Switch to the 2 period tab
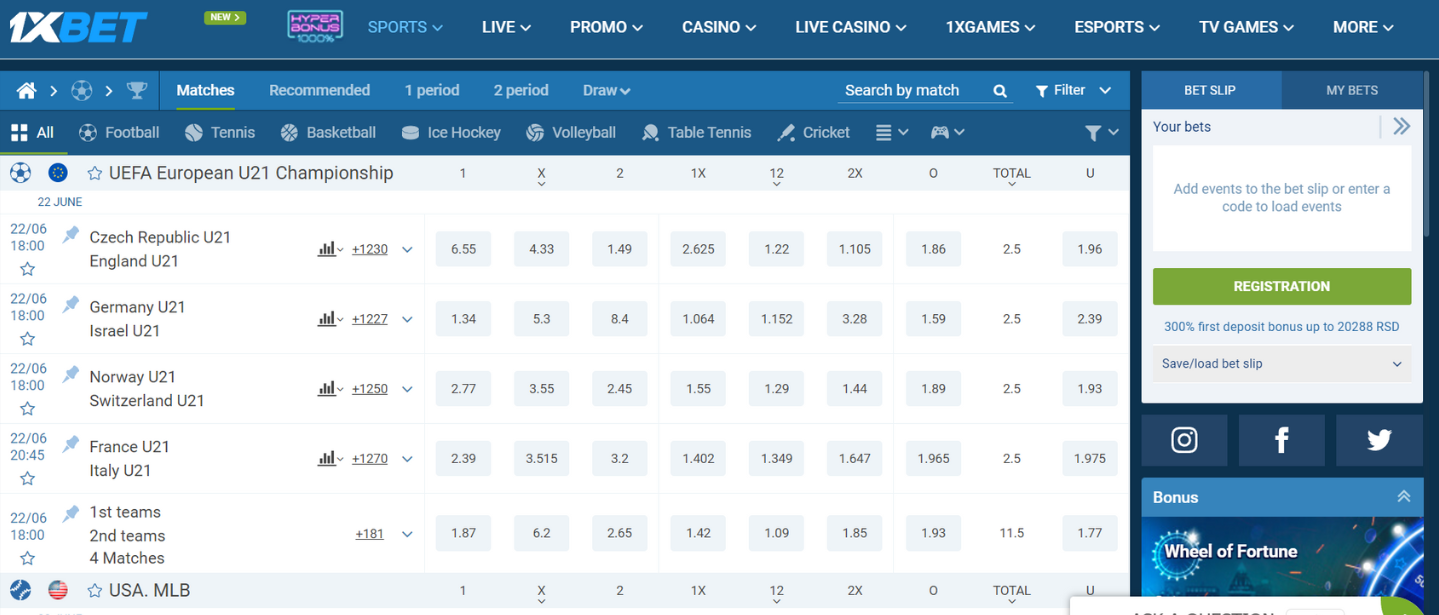Viewport: 1439px width, 615px height. [521, 91]
